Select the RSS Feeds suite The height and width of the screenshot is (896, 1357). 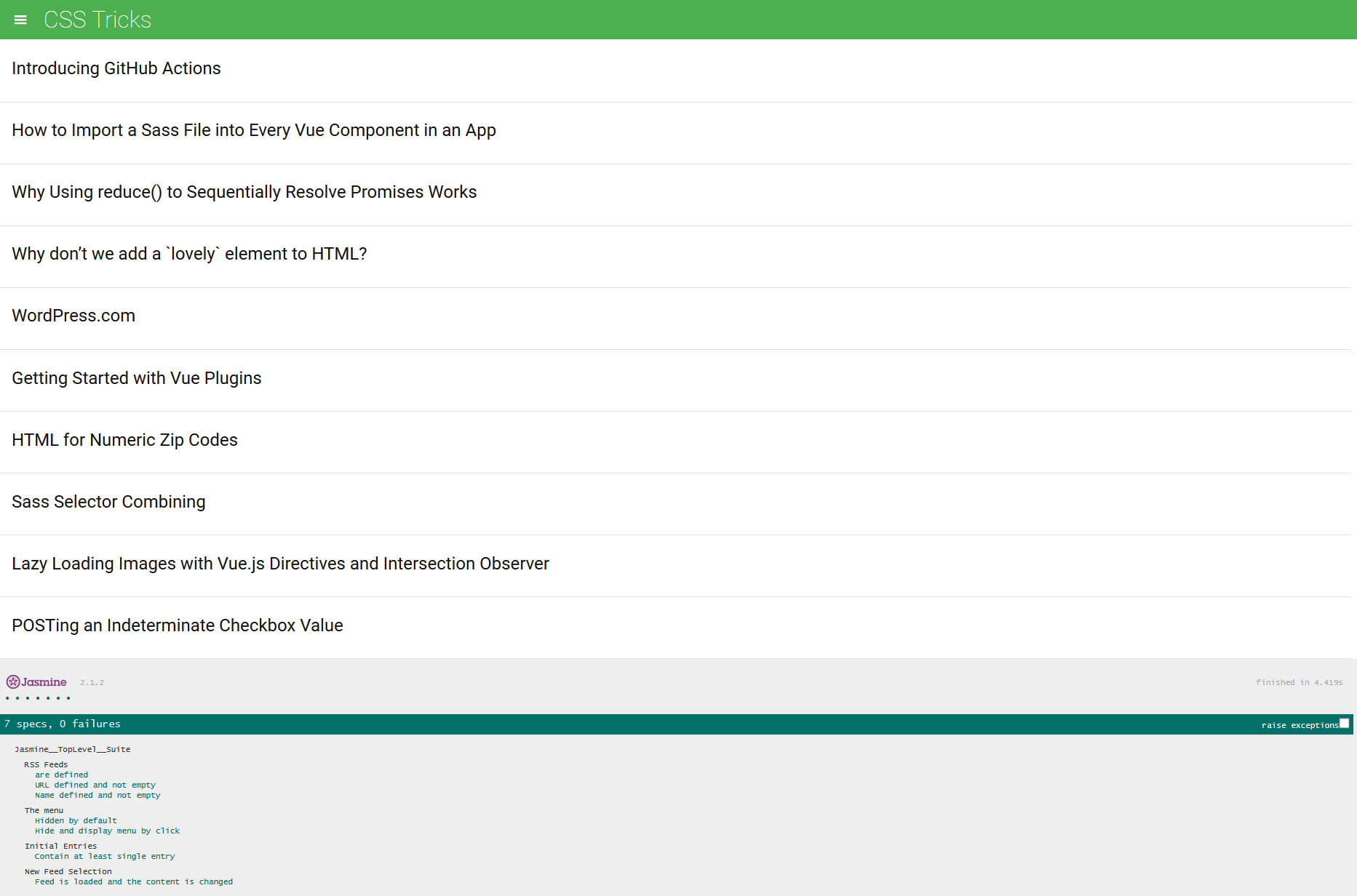46,764
